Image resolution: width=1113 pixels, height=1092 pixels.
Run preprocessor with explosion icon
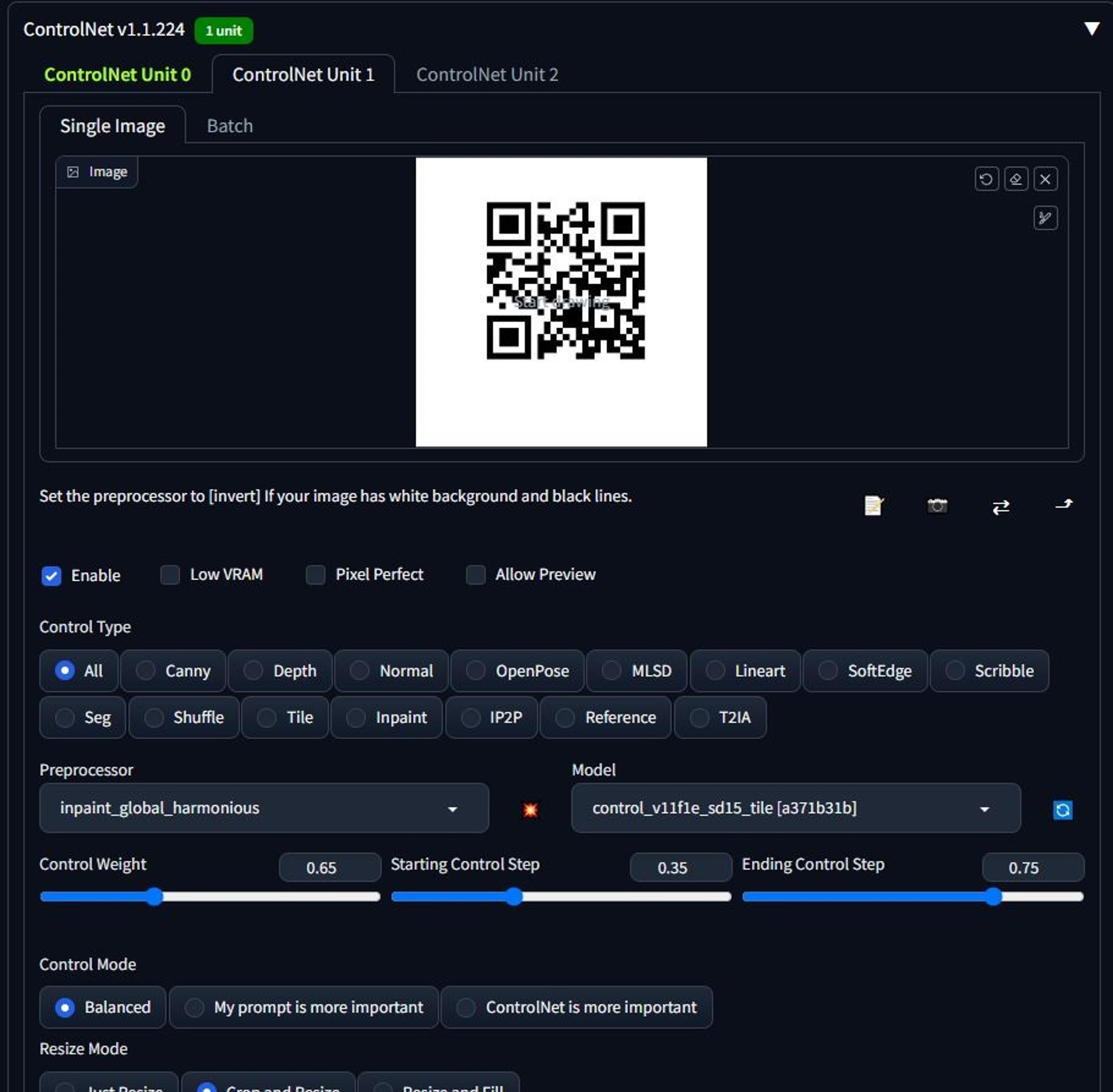pos(530,809)
